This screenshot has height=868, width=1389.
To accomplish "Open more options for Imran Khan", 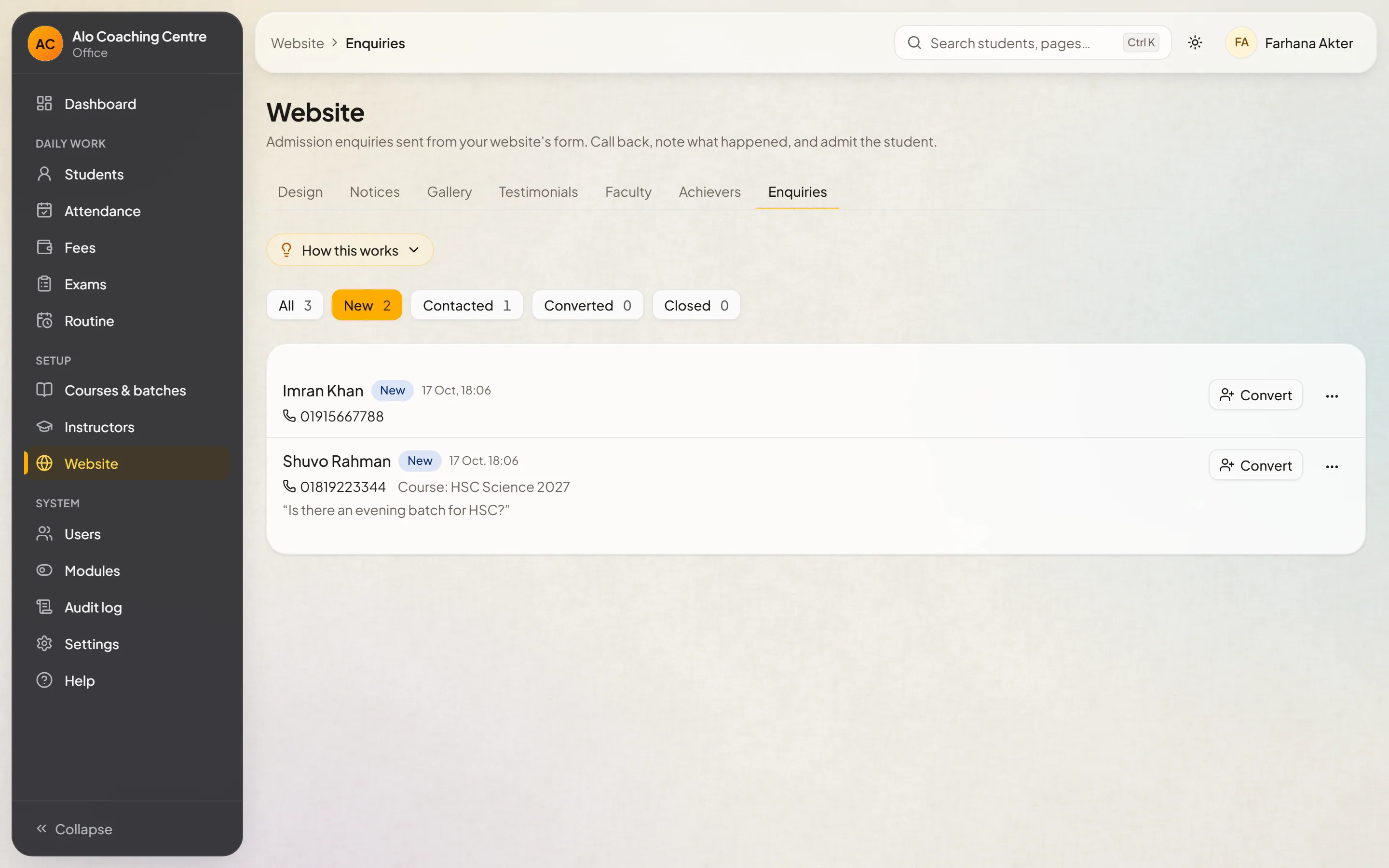I will (1332, 395).
